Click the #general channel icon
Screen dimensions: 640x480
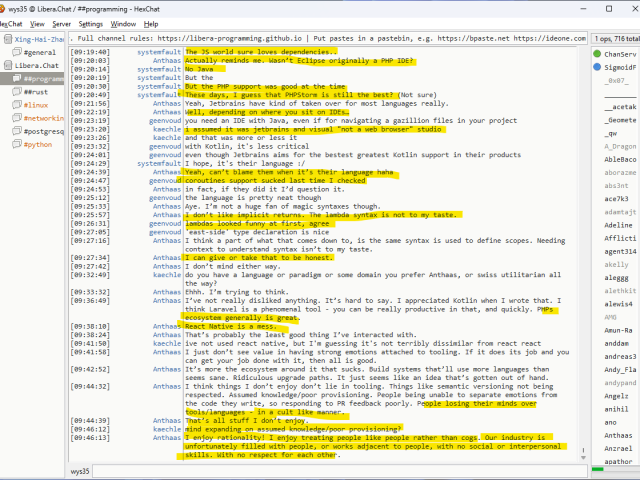16,51
